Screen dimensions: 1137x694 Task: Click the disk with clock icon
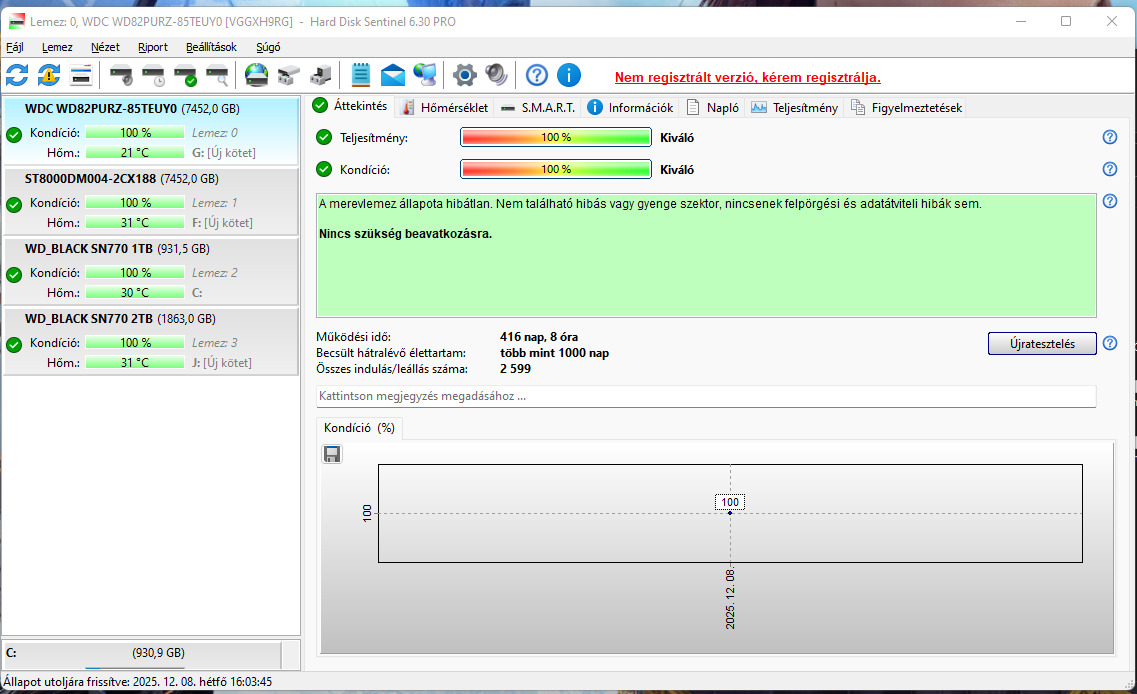(x=153, y=75)
